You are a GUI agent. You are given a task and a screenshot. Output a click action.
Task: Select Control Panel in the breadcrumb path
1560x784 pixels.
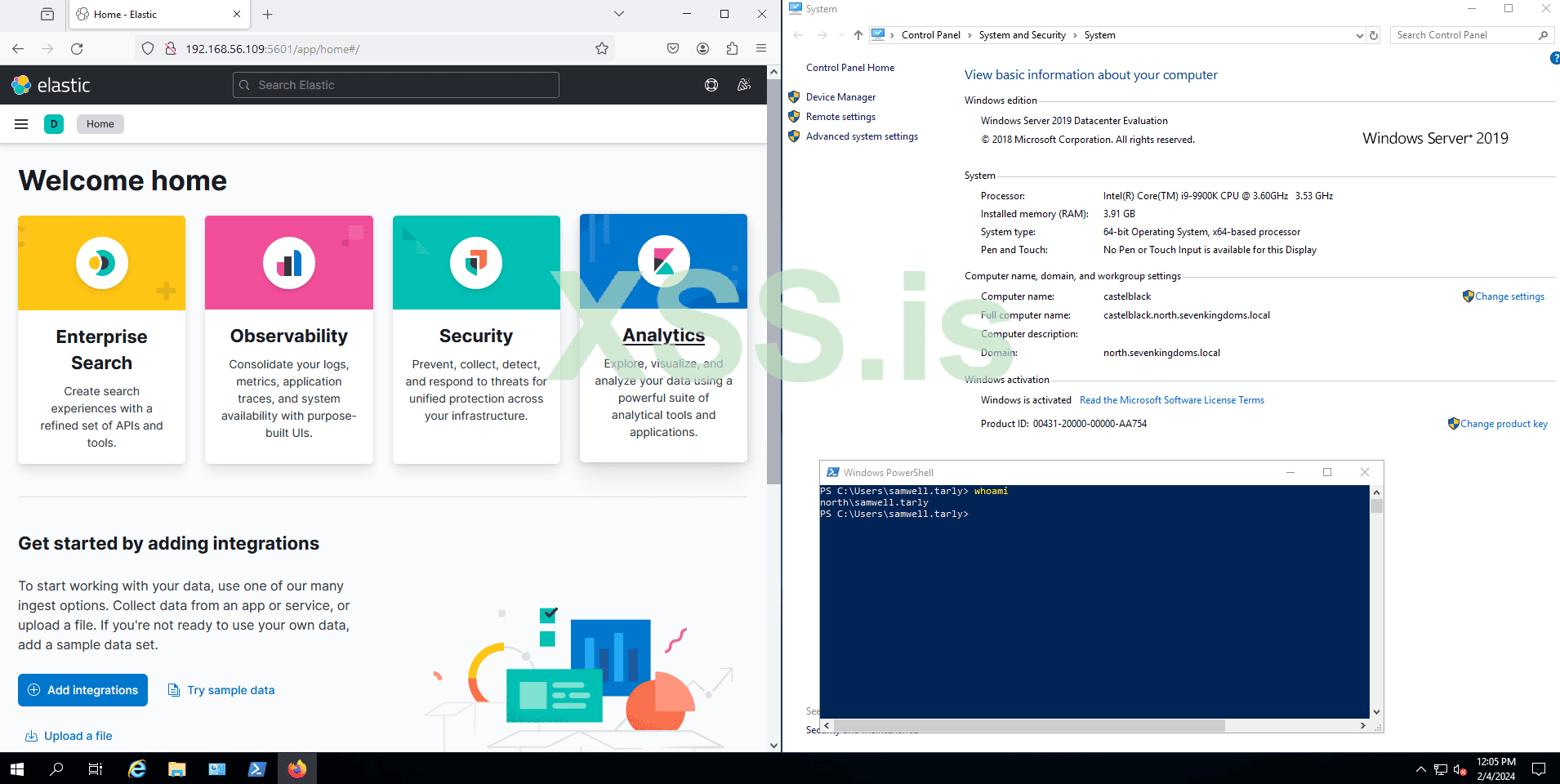[931, 35]
